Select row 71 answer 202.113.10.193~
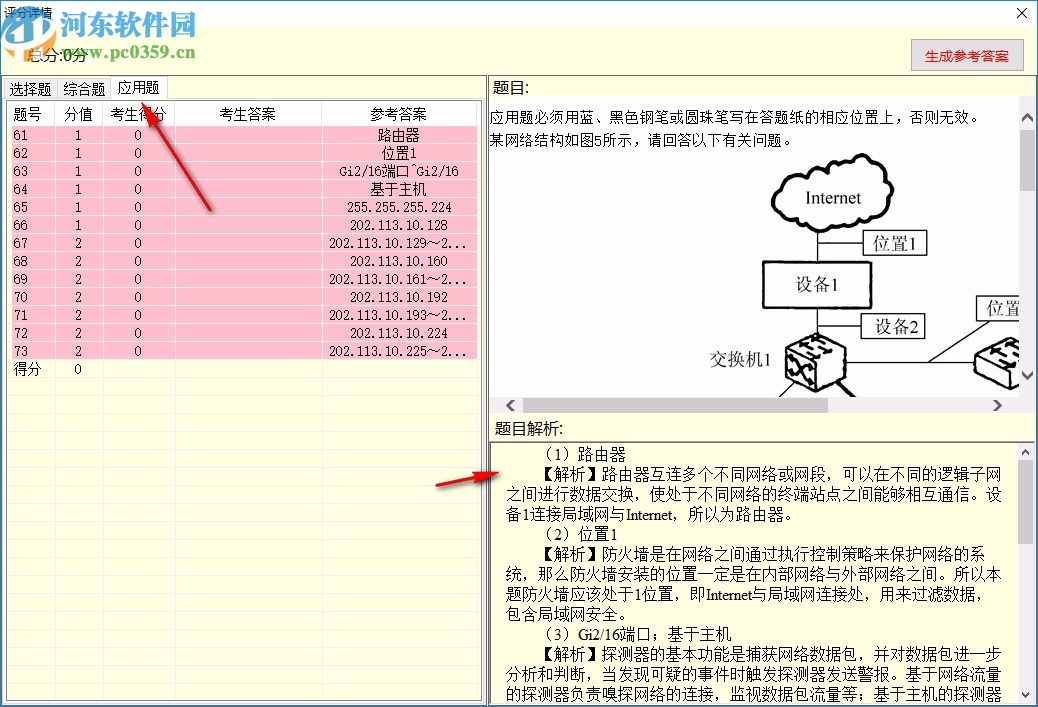The image size is (1038, 707). [x=244, y=315]
